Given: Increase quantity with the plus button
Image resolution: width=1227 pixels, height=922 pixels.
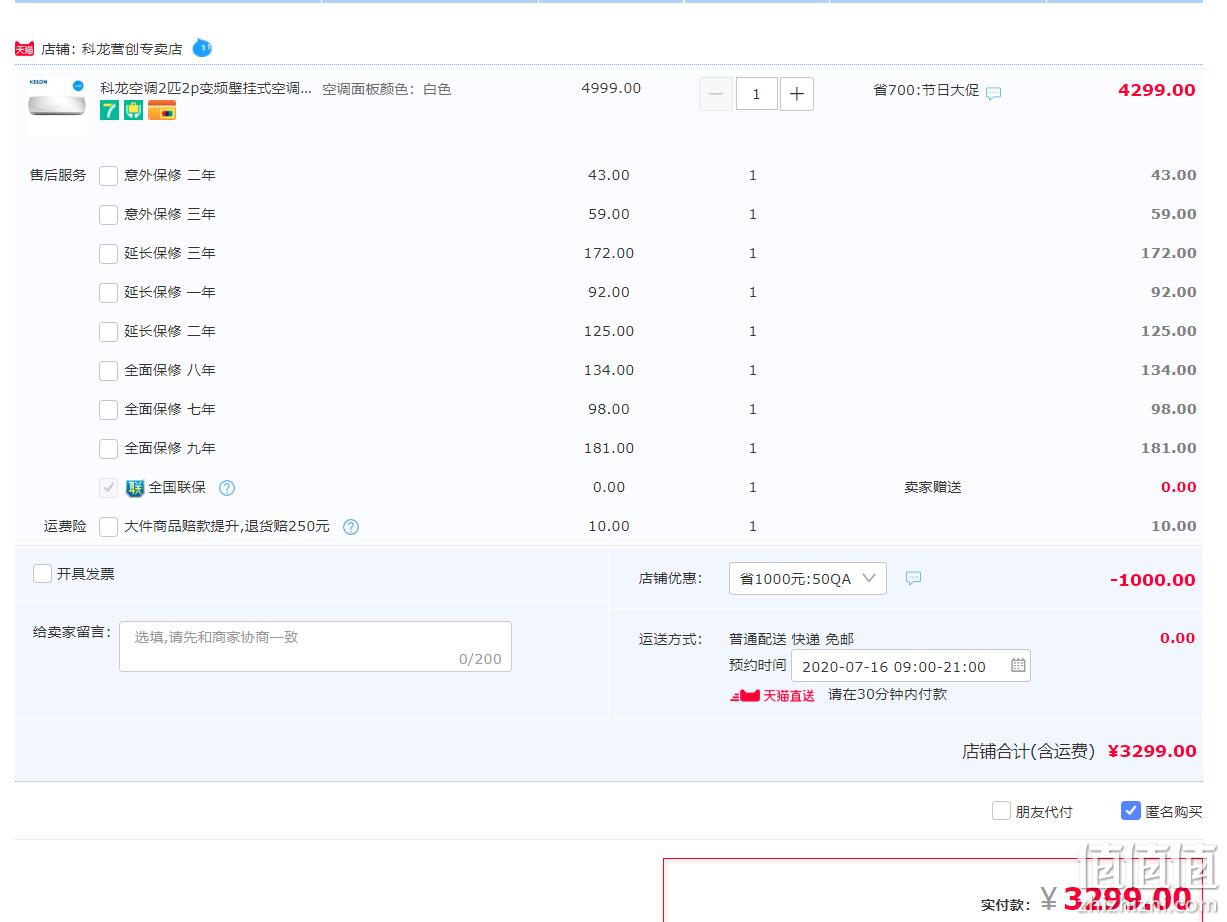Looking at the screenshot, I should click(x=796, y=94).
